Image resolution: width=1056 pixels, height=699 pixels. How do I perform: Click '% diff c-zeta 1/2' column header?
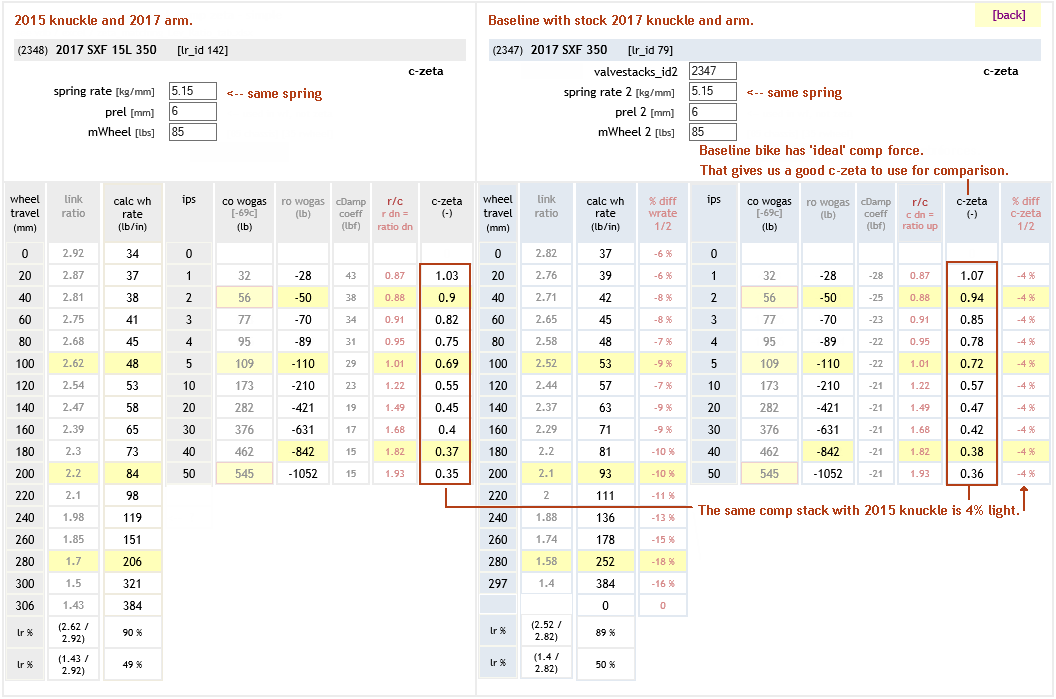pos(1026,213)
